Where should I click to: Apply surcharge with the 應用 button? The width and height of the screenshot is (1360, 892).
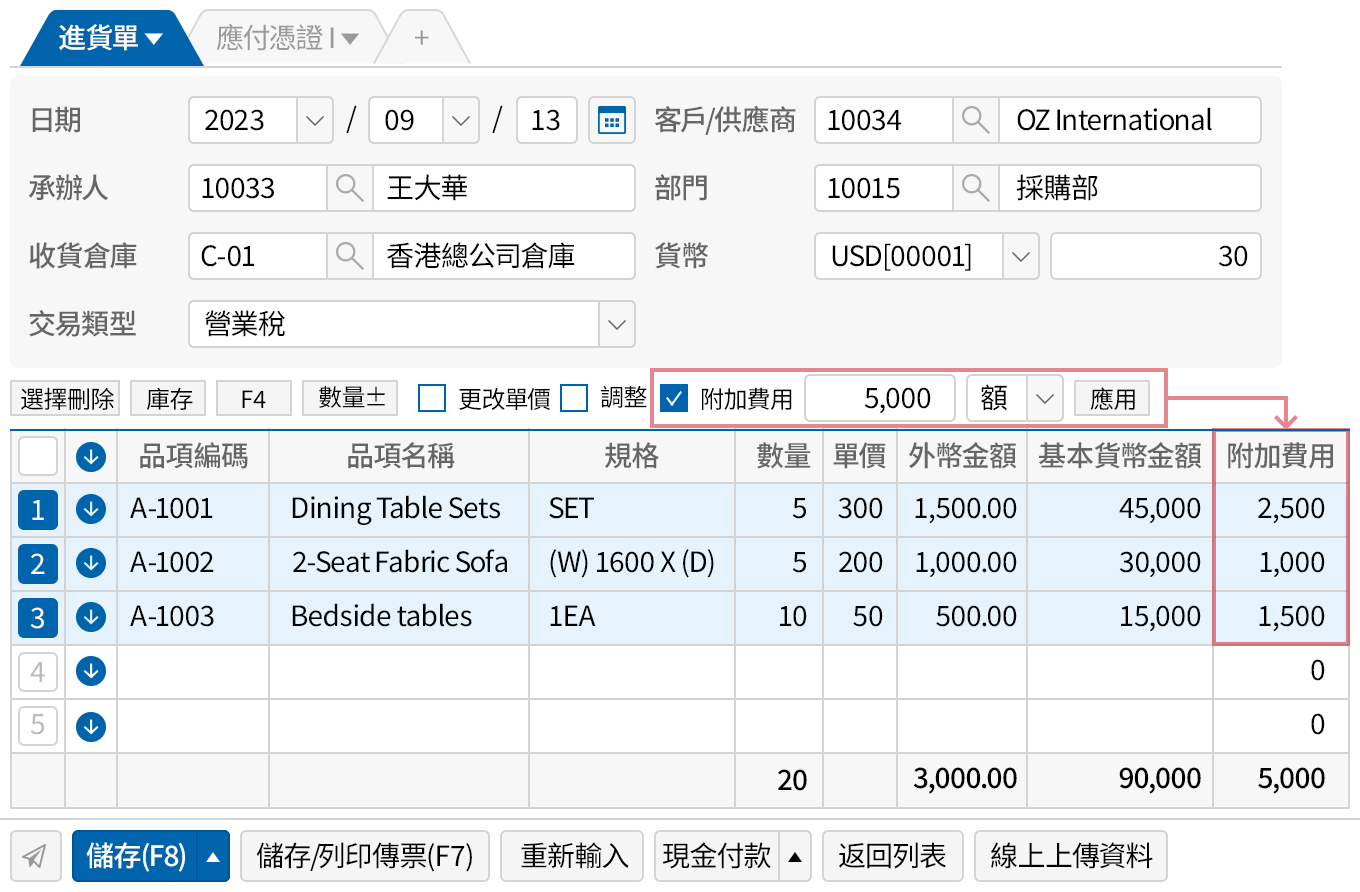1112,397
